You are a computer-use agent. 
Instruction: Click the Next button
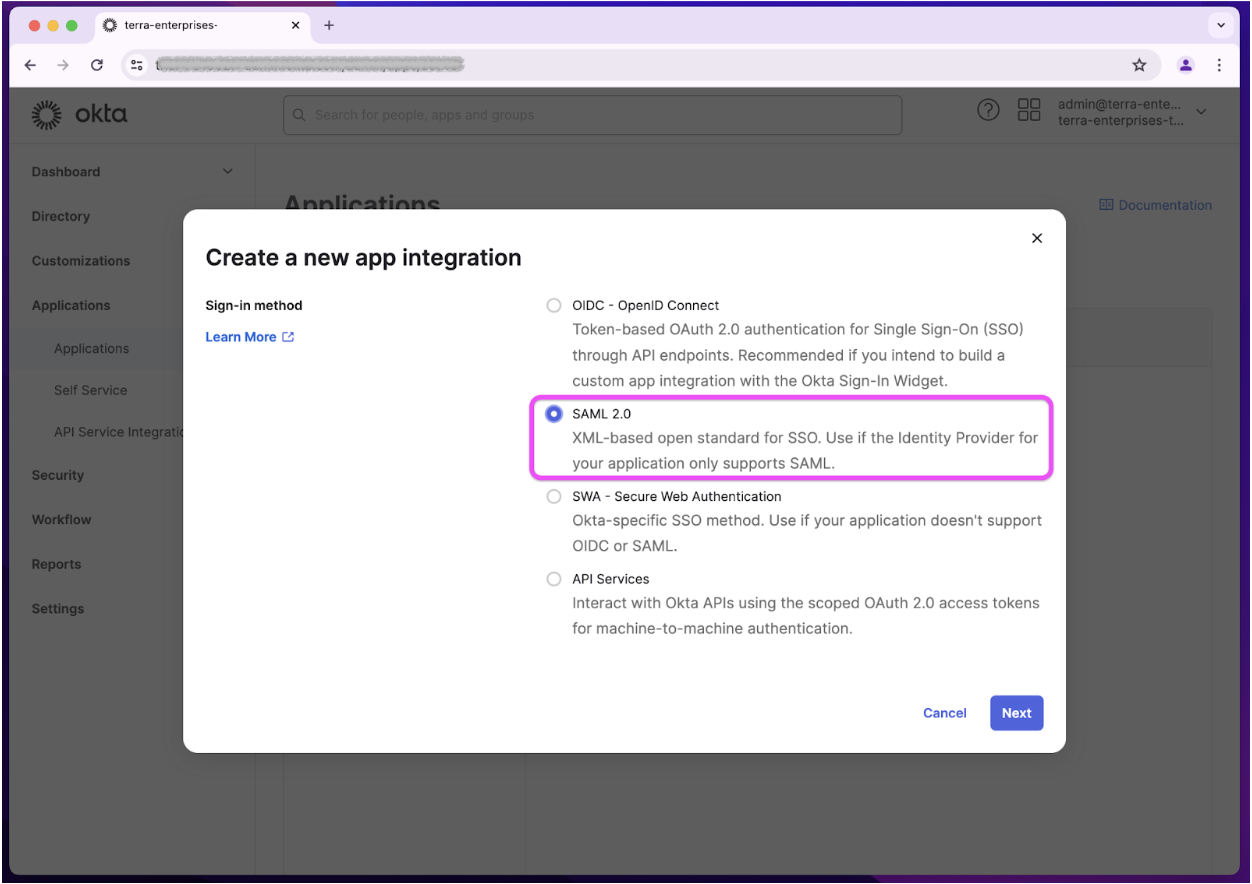[1016, 713]
